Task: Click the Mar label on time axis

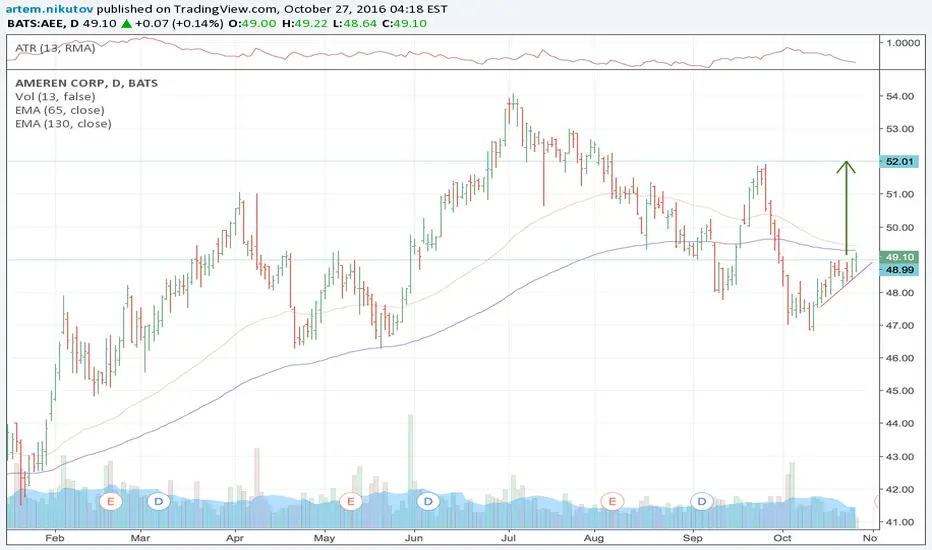Action: pyautogui.click(x=140, y=538)
